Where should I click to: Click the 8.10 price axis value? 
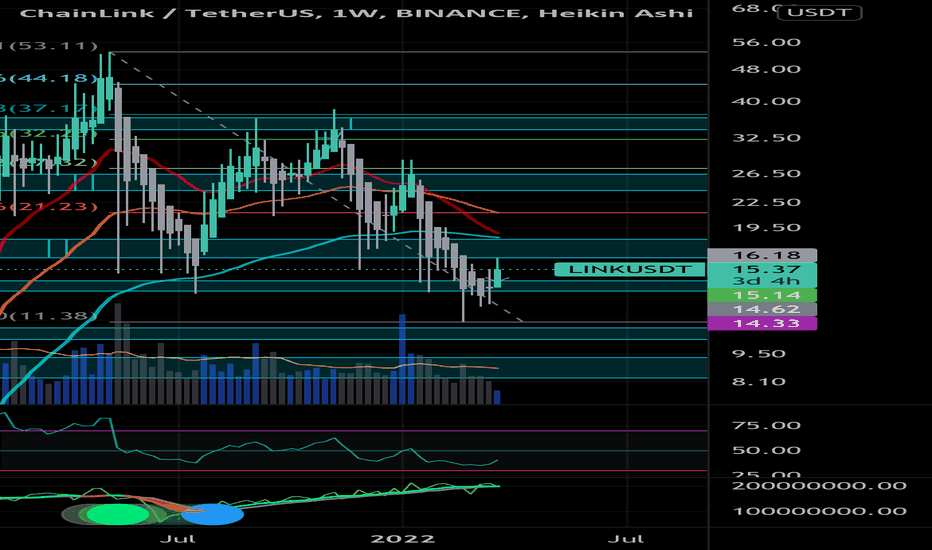coord(758,382)
